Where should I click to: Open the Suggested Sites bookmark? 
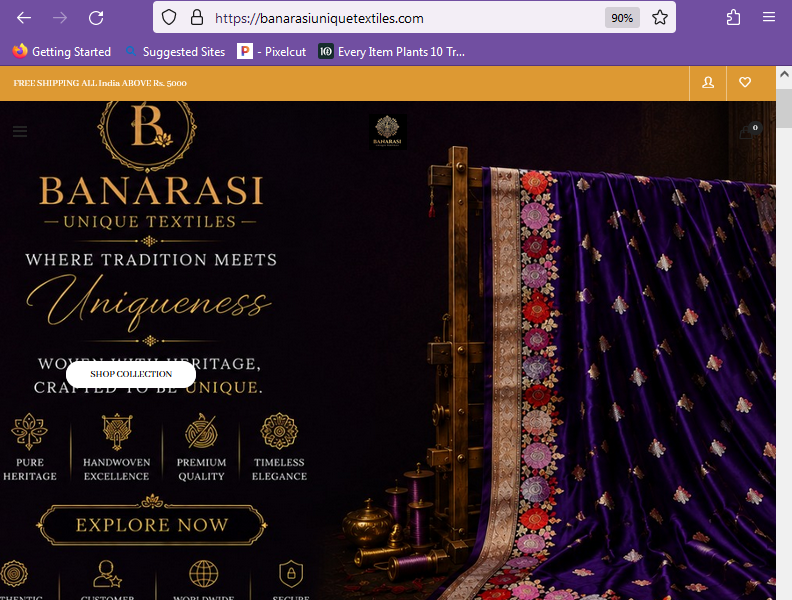pos(175,52)
